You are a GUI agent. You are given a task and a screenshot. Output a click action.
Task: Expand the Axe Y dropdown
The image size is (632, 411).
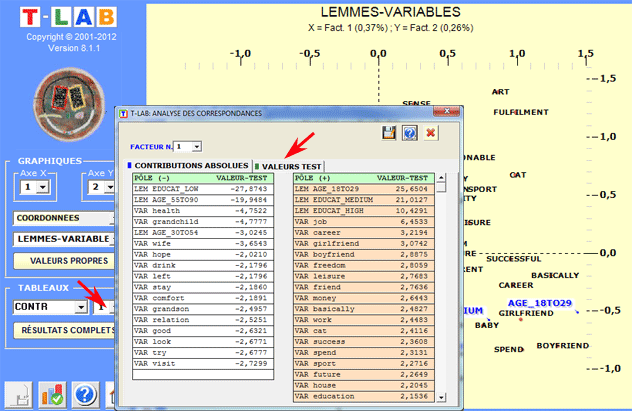point(109,187)
